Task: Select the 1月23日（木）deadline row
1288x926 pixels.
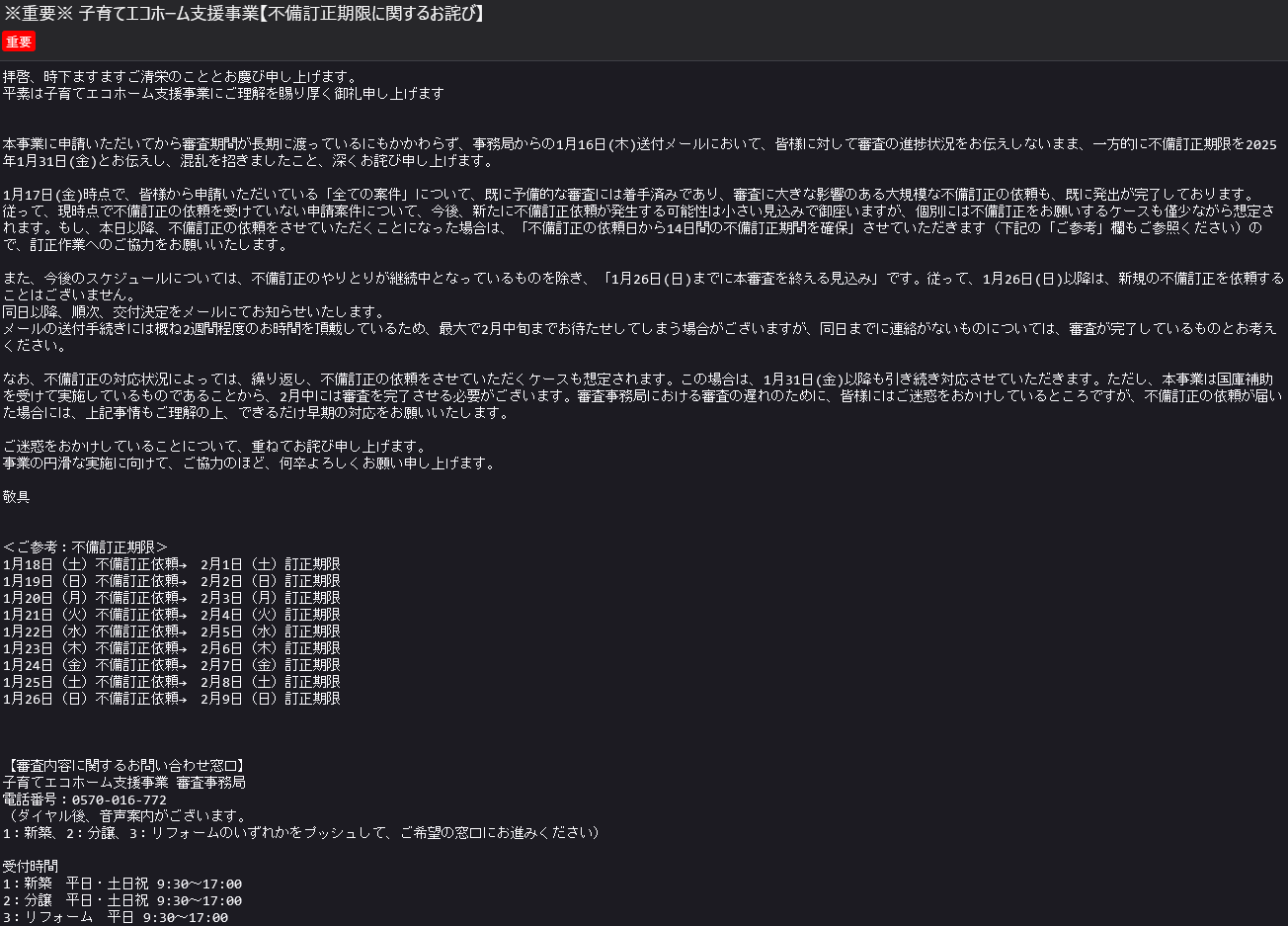Action: point(172,648)
